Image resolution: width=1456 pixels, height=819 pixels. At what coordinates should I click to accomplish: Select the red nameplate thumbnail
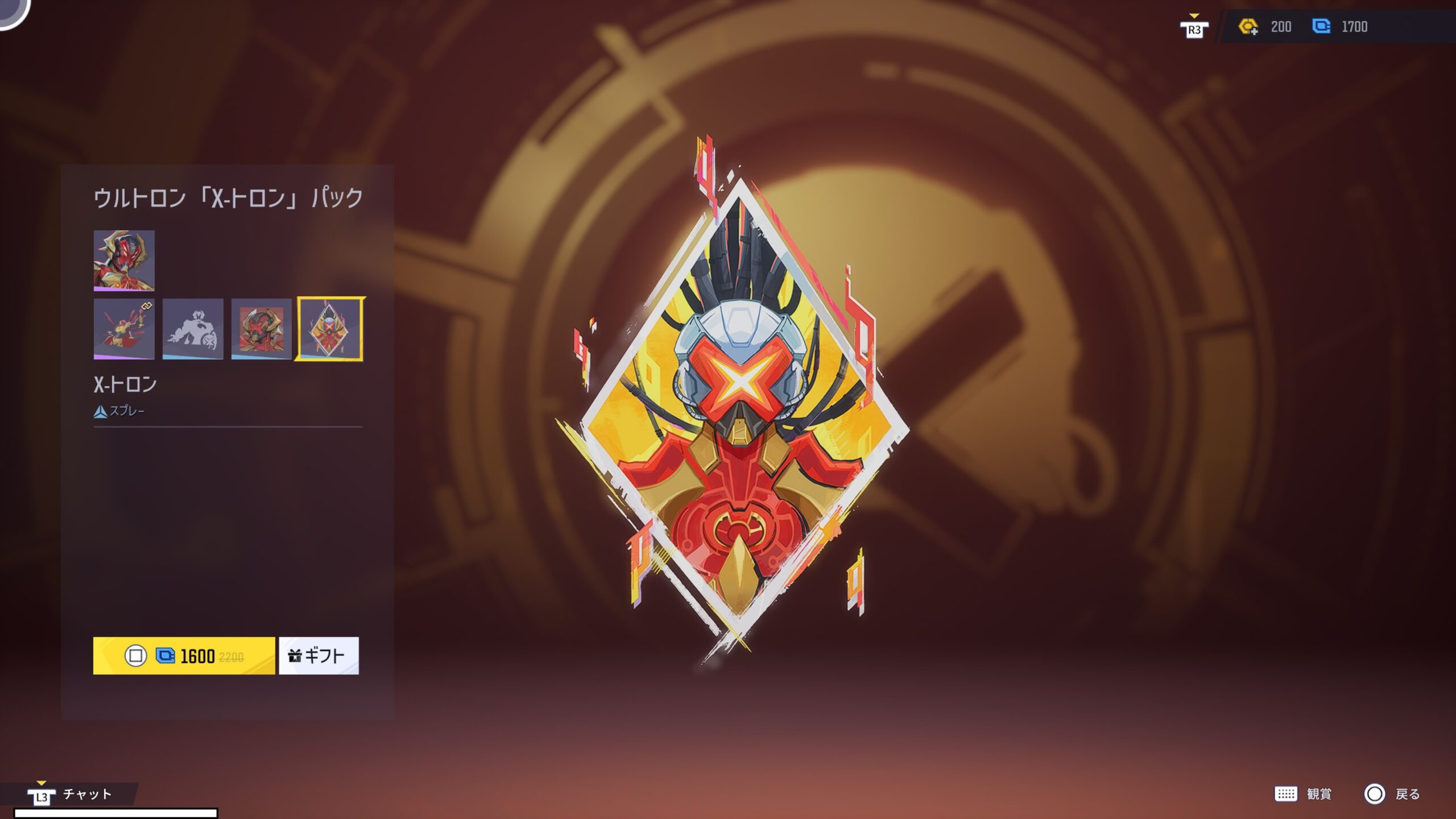tap(262, 329)
